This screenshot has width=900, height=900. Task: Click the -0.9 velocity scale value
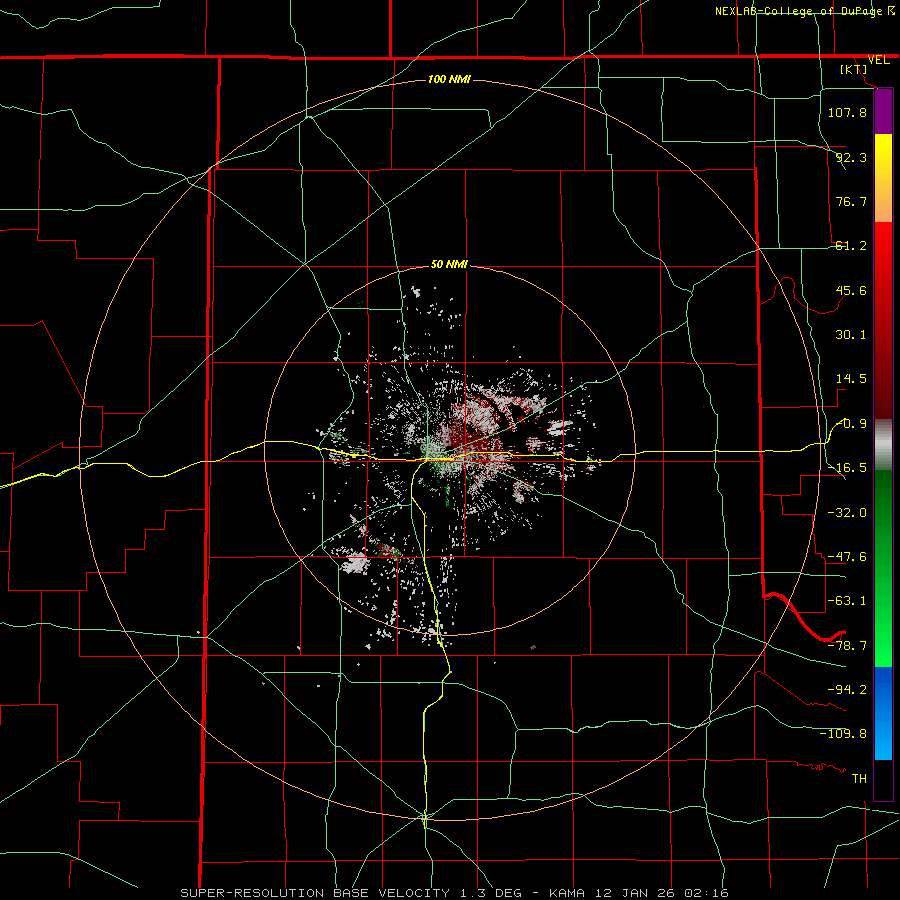point(851,424)
